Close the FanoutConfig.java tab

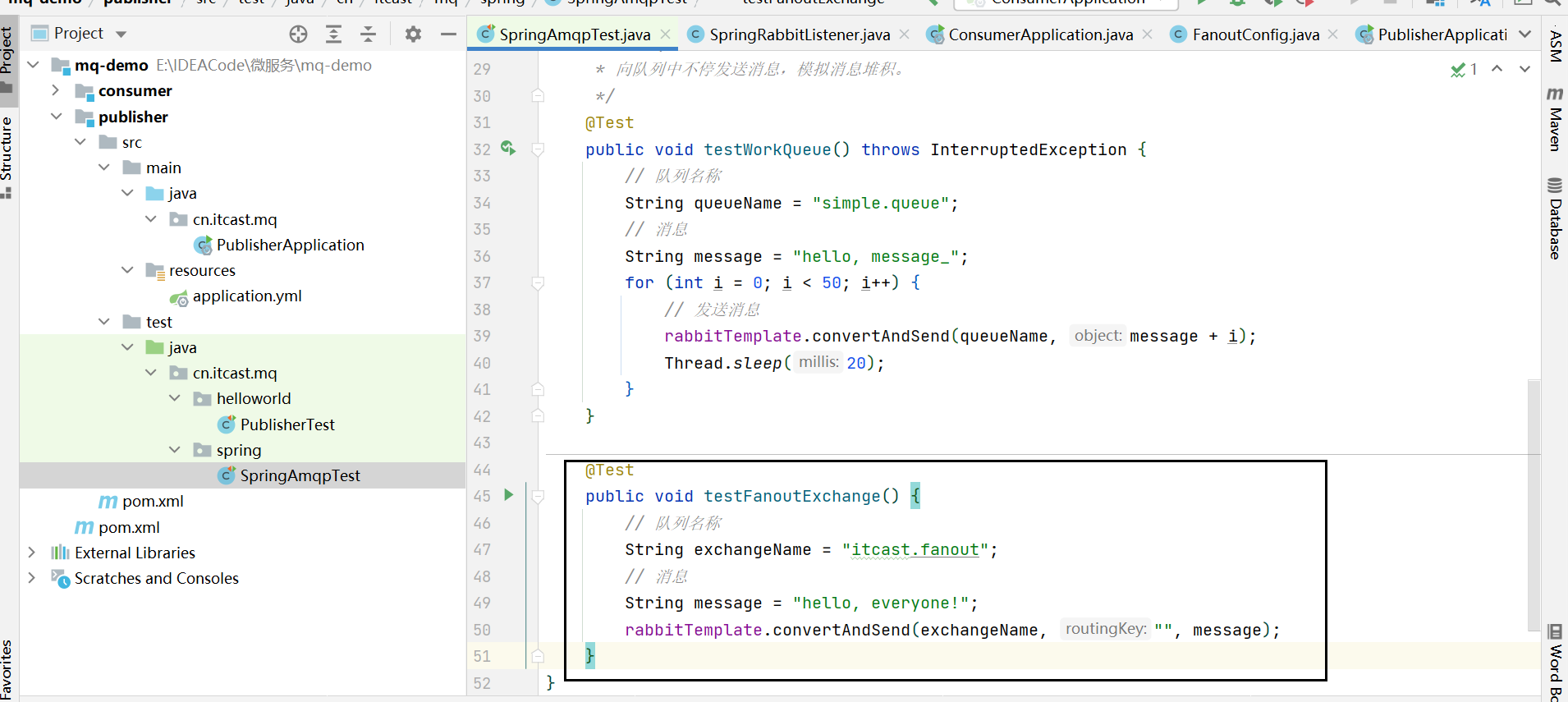click(x=1333, y=34)
